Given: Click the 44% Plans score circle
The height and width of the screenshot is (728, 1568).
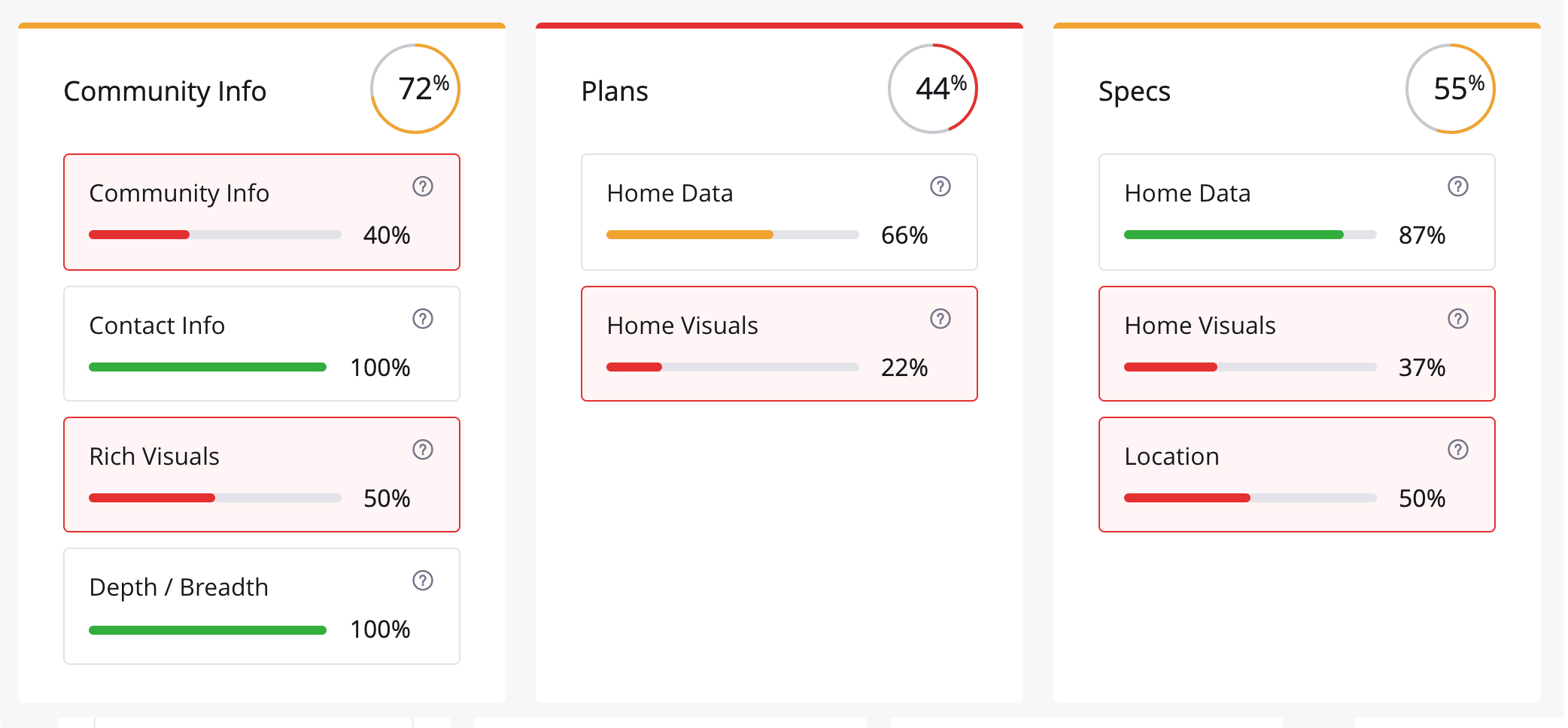Looking at the screenshot, I should (933, 89).
